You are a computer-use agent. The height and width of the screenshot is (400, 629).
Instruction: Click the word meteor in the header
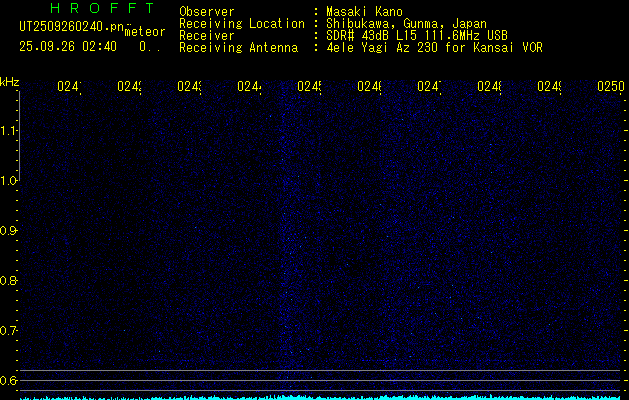(145, 32)
